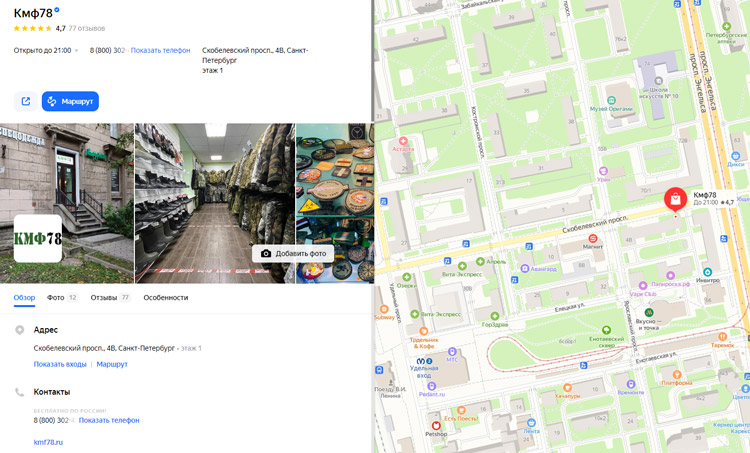Click the Уран marker on map
Image resolution: width=750 pixels, height=453 pixels.
tap(603, 171)
